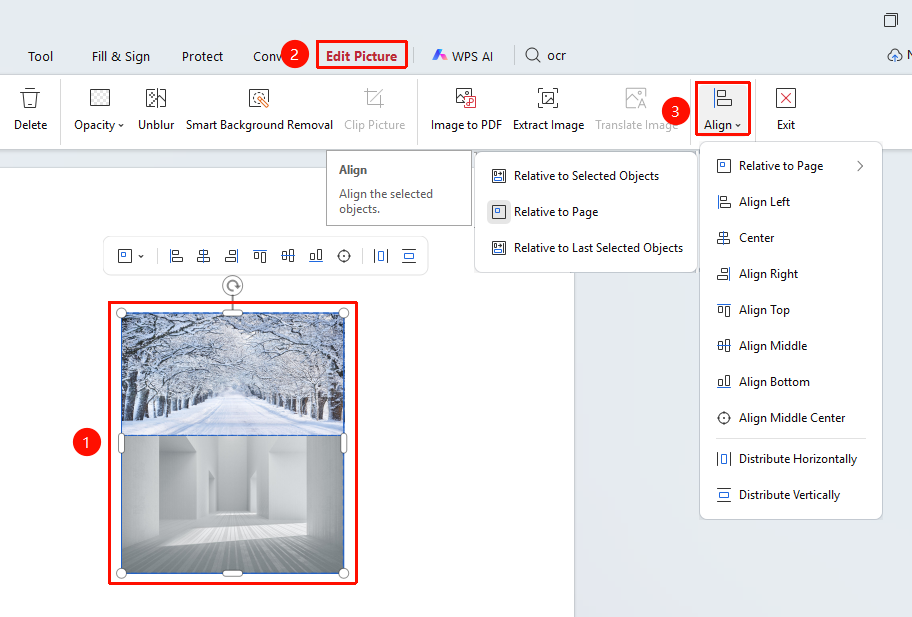Open WPS AI
This screenshot has height=617, width=912.
coord(463,56)
